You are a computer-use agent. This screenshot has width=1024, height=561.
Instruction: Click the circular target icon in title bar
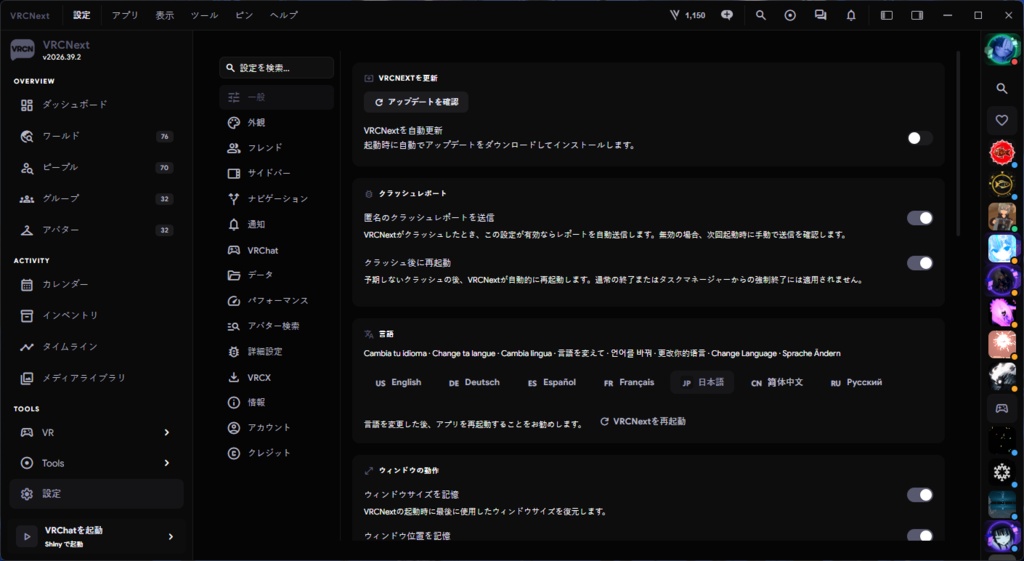tap(790, 15)
